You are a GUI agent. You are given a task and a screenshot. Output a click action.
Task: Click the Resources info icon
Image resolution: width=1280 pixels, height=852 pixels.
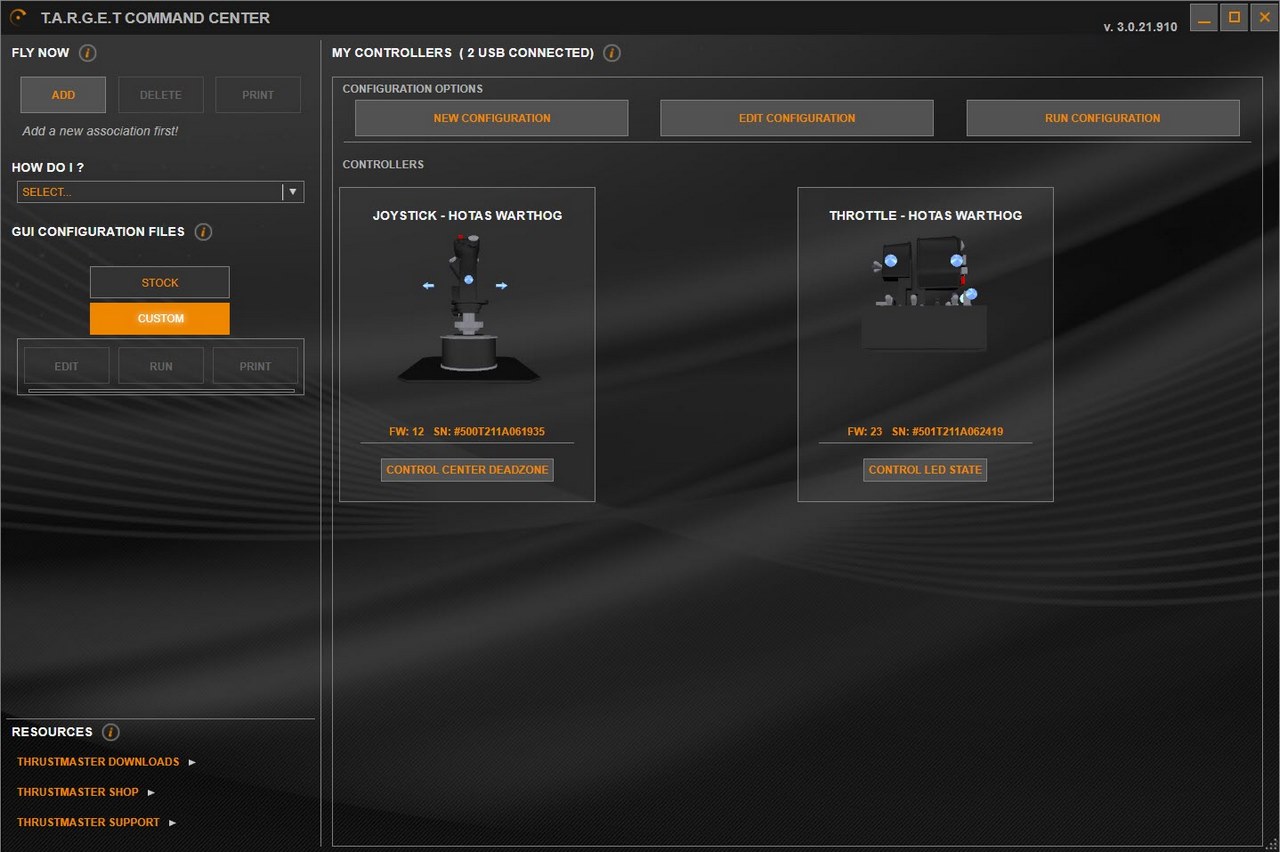pos(111,732)
